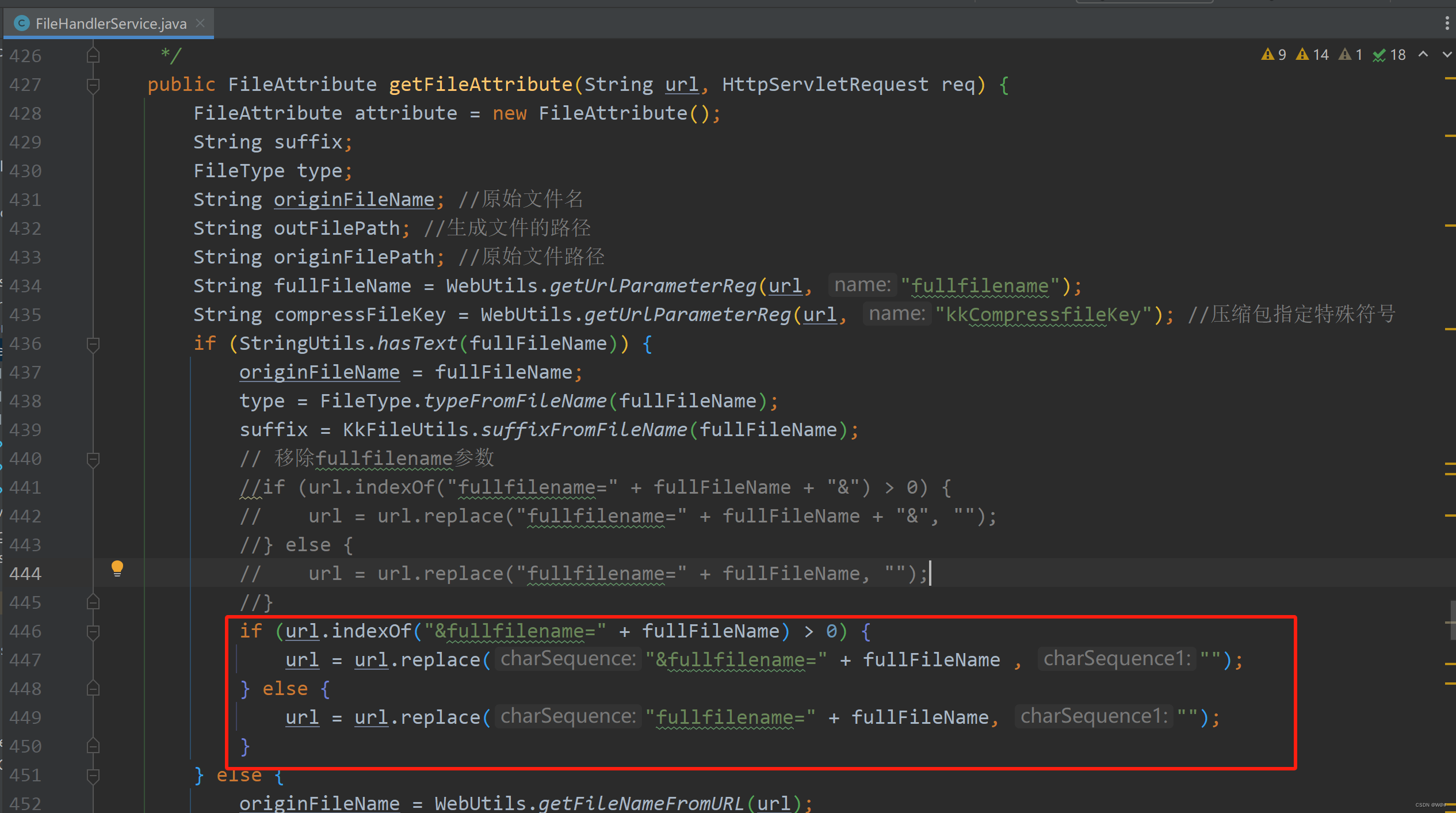Click the weak warning icon showing 1
The height and width of the screenshot is (813, 1456).
(x=1344, y=55)
